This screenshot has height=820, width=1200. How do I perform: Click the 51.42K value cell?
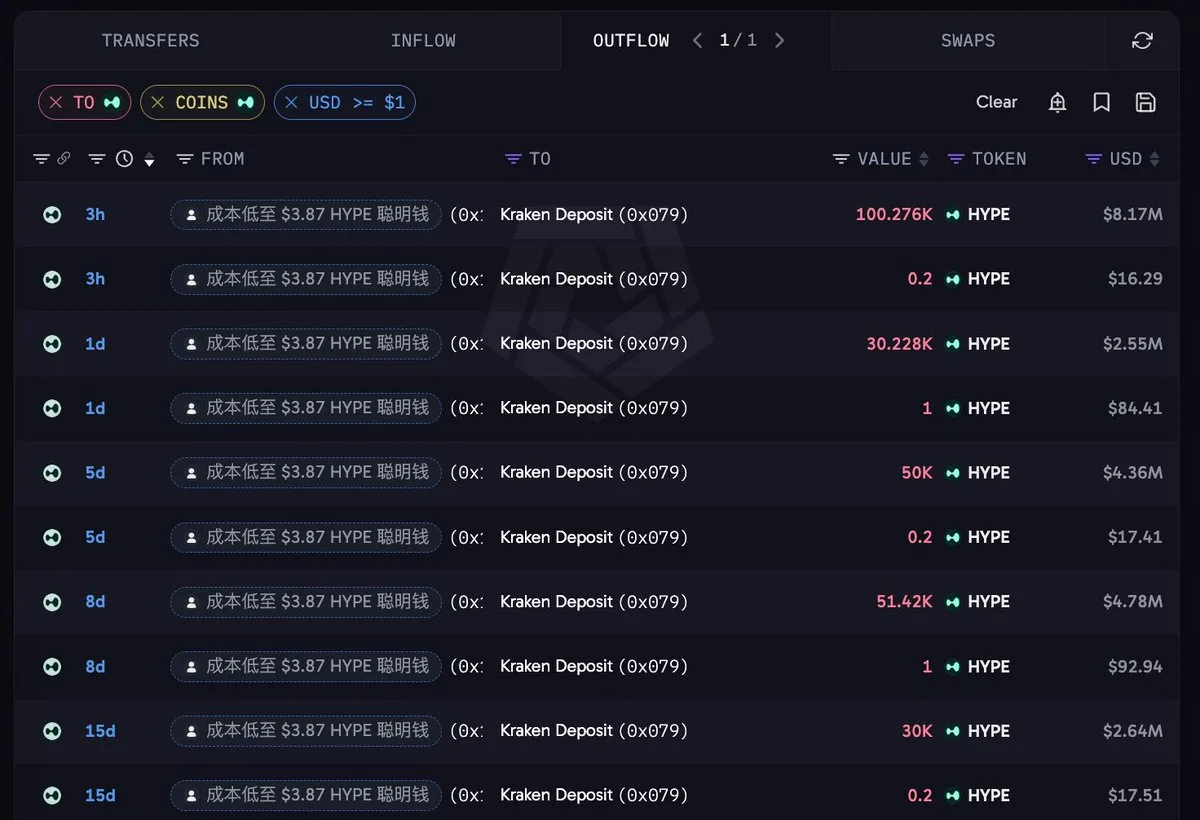904,602
